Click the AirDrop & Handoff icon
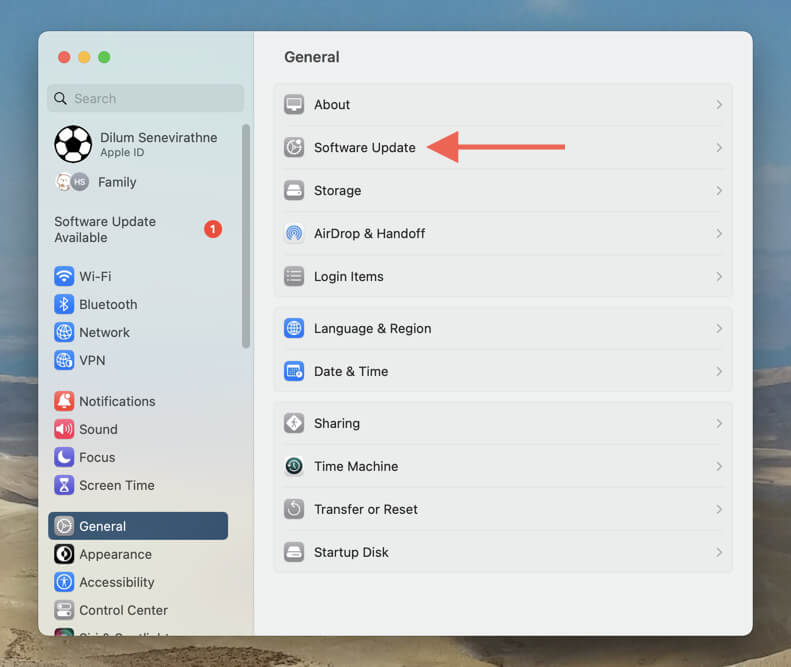 coord(294,233)
